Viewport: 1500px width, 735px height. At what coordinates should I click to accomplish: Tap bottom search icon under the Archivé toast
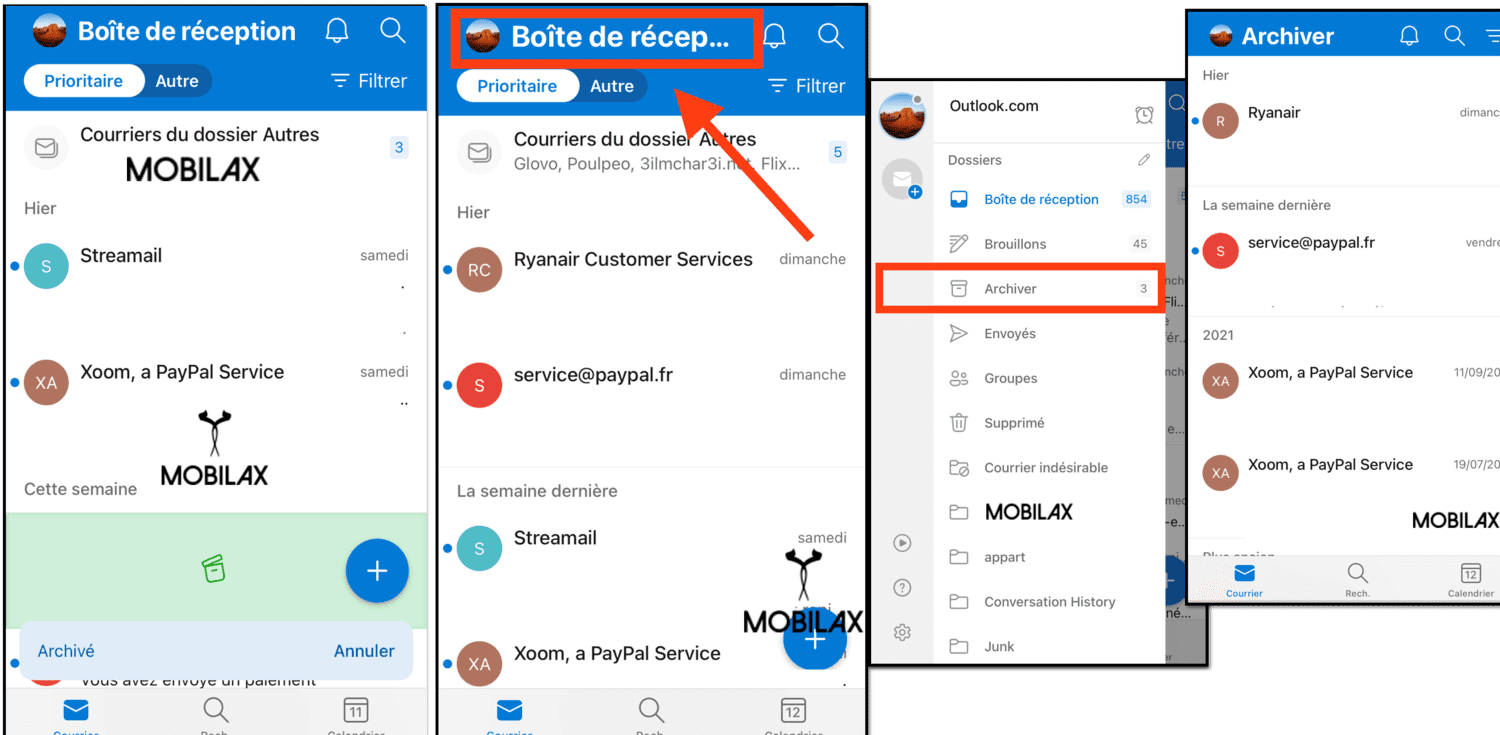[x=215, y=712]
